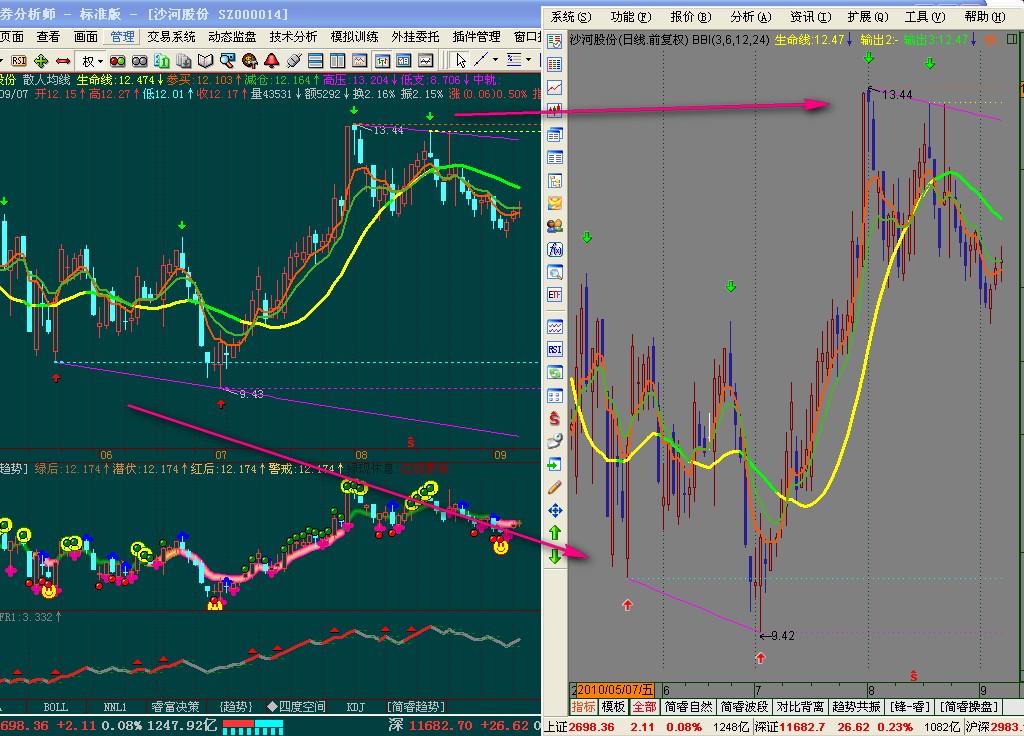
Task: Expand the line drawing tool dropdown arrow
Action: point(496,62)
